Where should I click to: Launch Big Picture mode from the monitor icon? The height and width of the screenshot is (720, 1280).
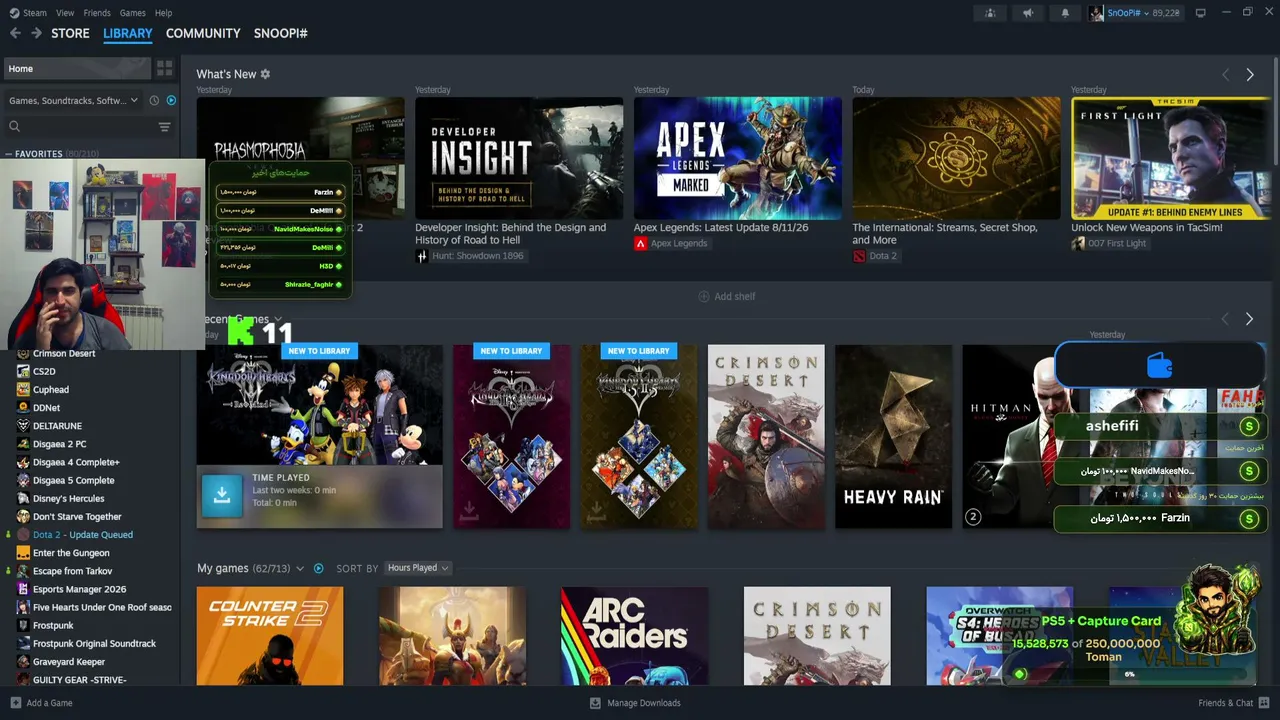pos(1201,13)
